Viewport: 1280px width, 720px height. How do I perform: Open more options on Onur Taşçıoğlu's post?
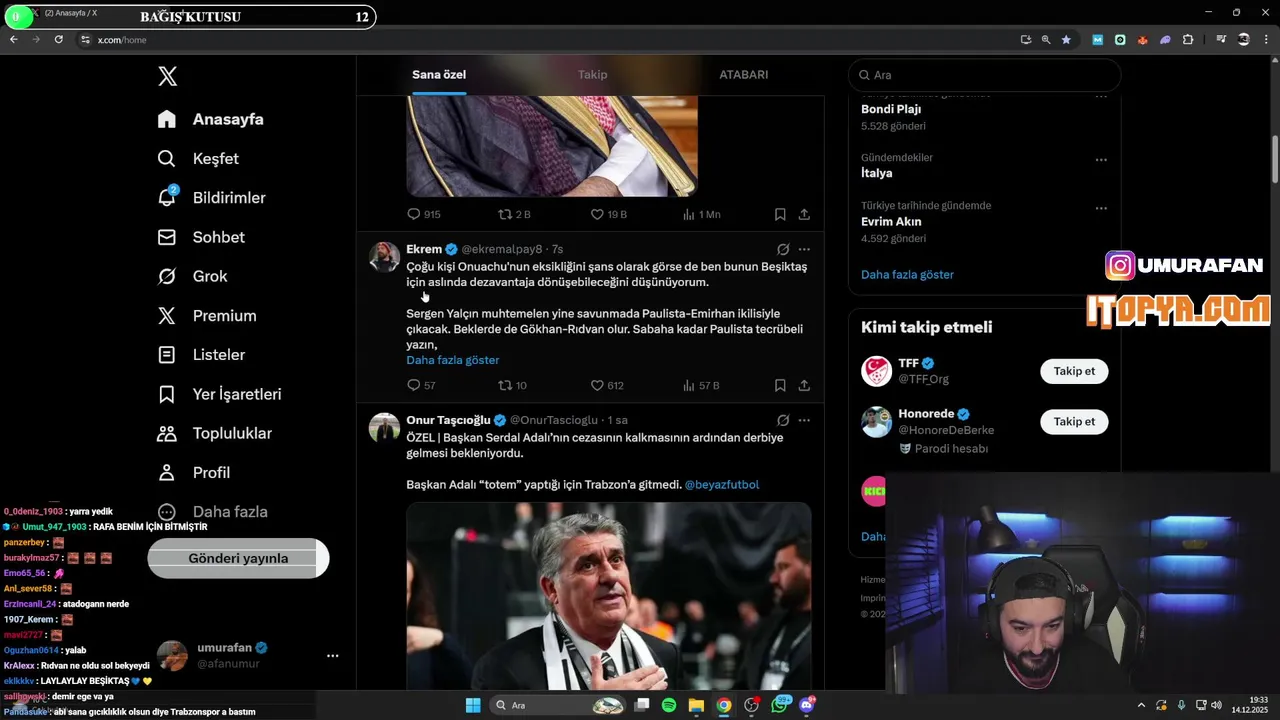pyautogui.click(x=804, y=420)
